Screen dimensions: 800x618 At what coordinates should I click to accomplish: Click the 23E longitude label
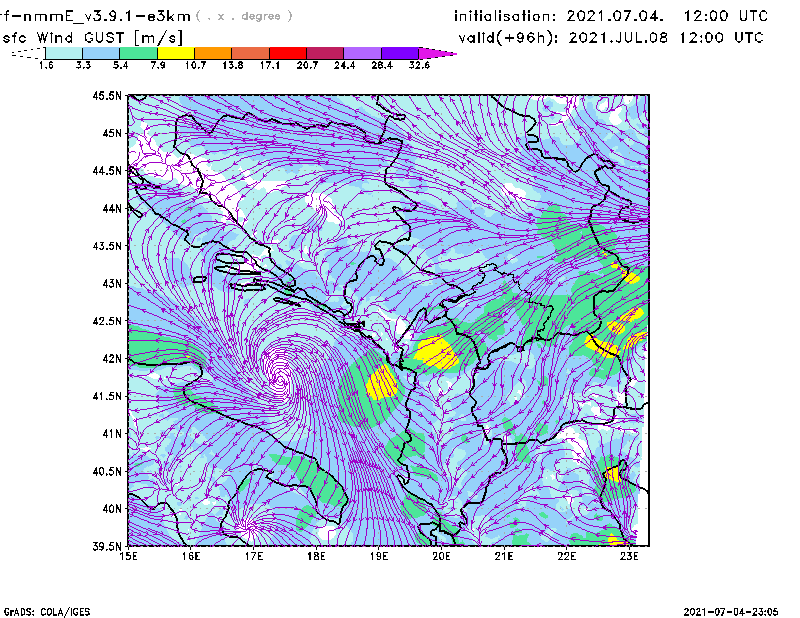(x=629, y=556)
